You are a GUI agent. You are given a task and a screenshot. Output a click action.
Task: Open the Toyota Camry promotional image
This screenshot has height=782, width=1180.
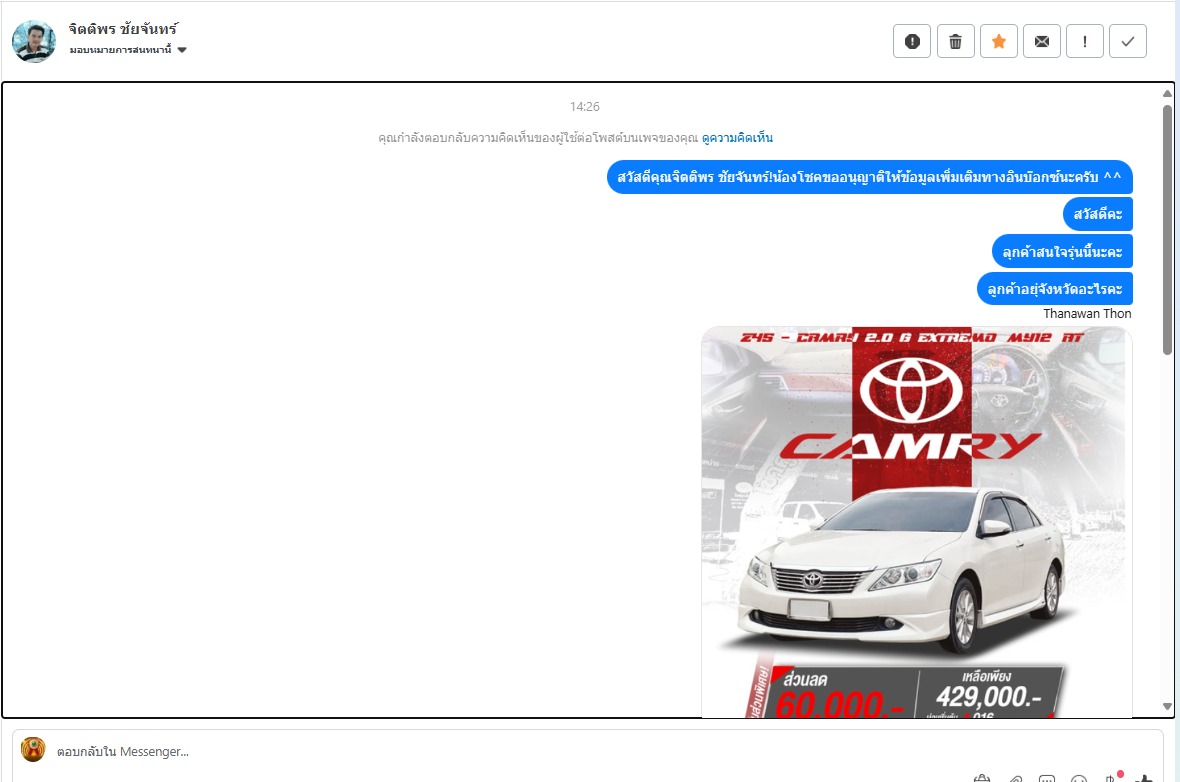pos(916,520)
